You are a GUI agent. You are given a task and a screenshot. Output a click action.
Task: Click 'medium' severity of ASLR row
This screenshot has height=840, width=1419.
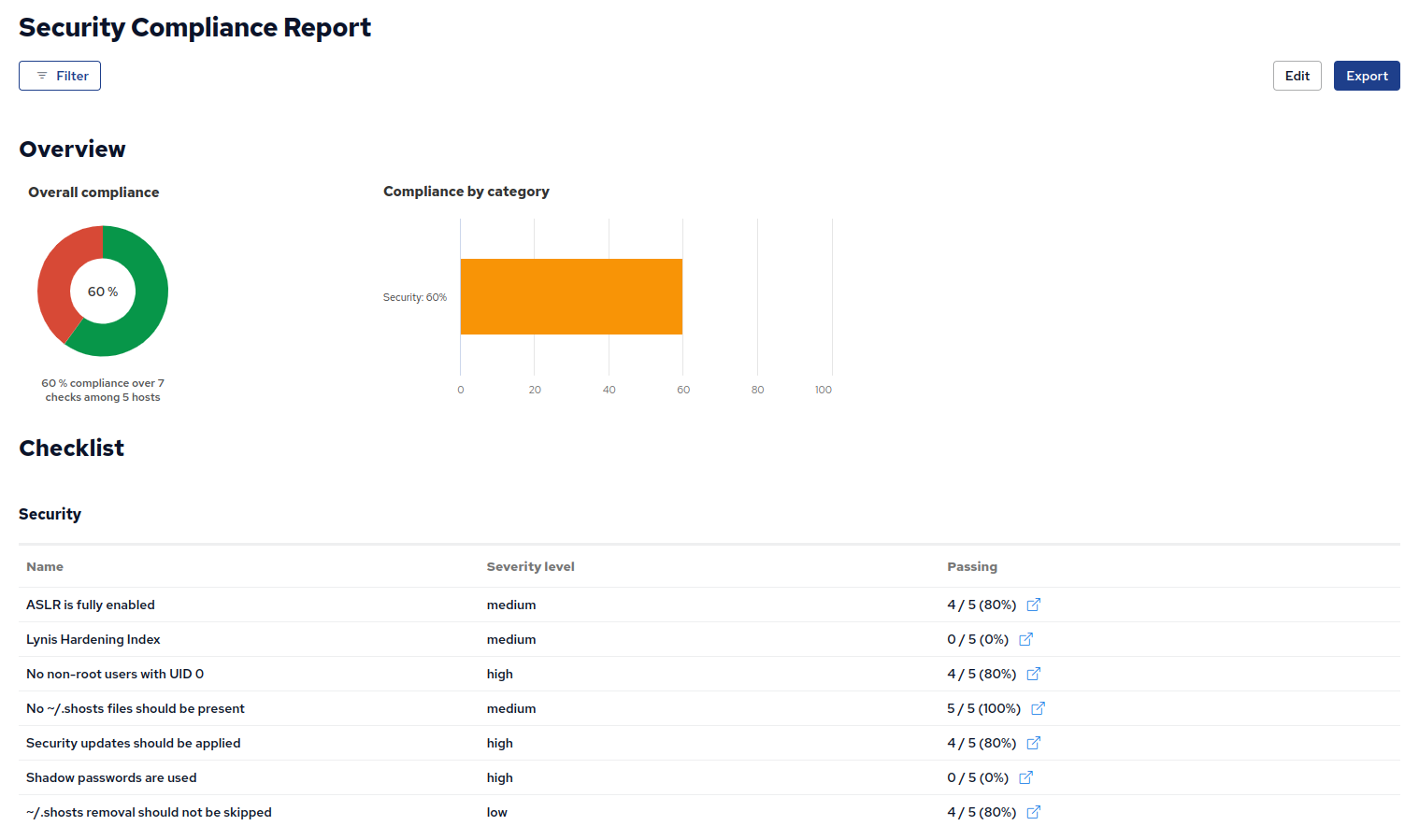(x=511, y=605)
